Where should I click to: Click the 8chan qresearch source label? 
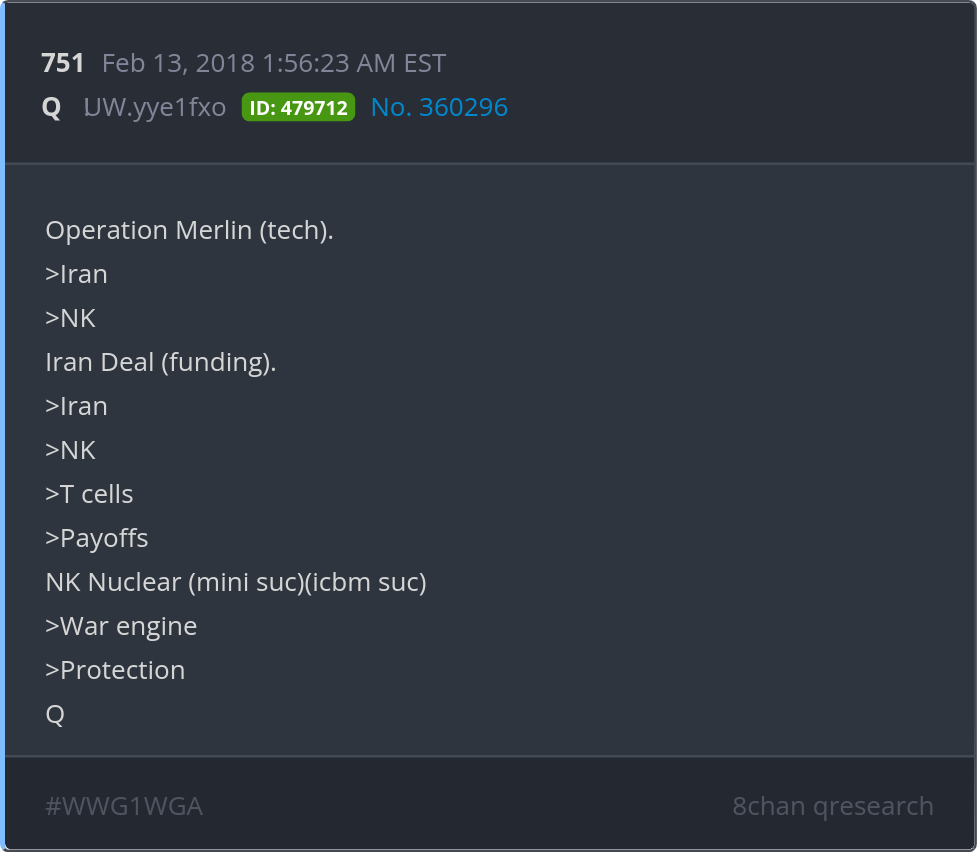point(832,806)
